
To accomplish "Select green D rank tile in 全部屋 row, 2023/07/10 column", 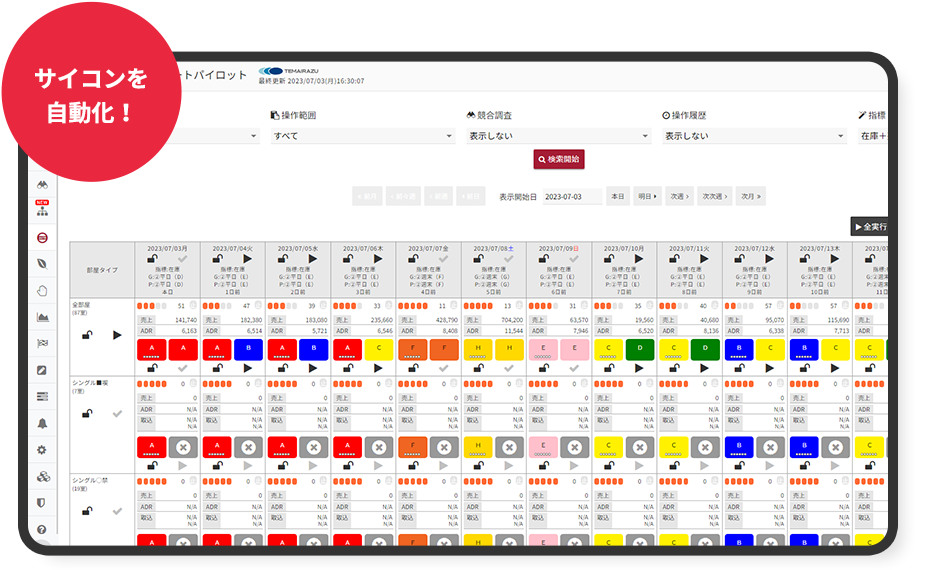I will coord(640,349).
